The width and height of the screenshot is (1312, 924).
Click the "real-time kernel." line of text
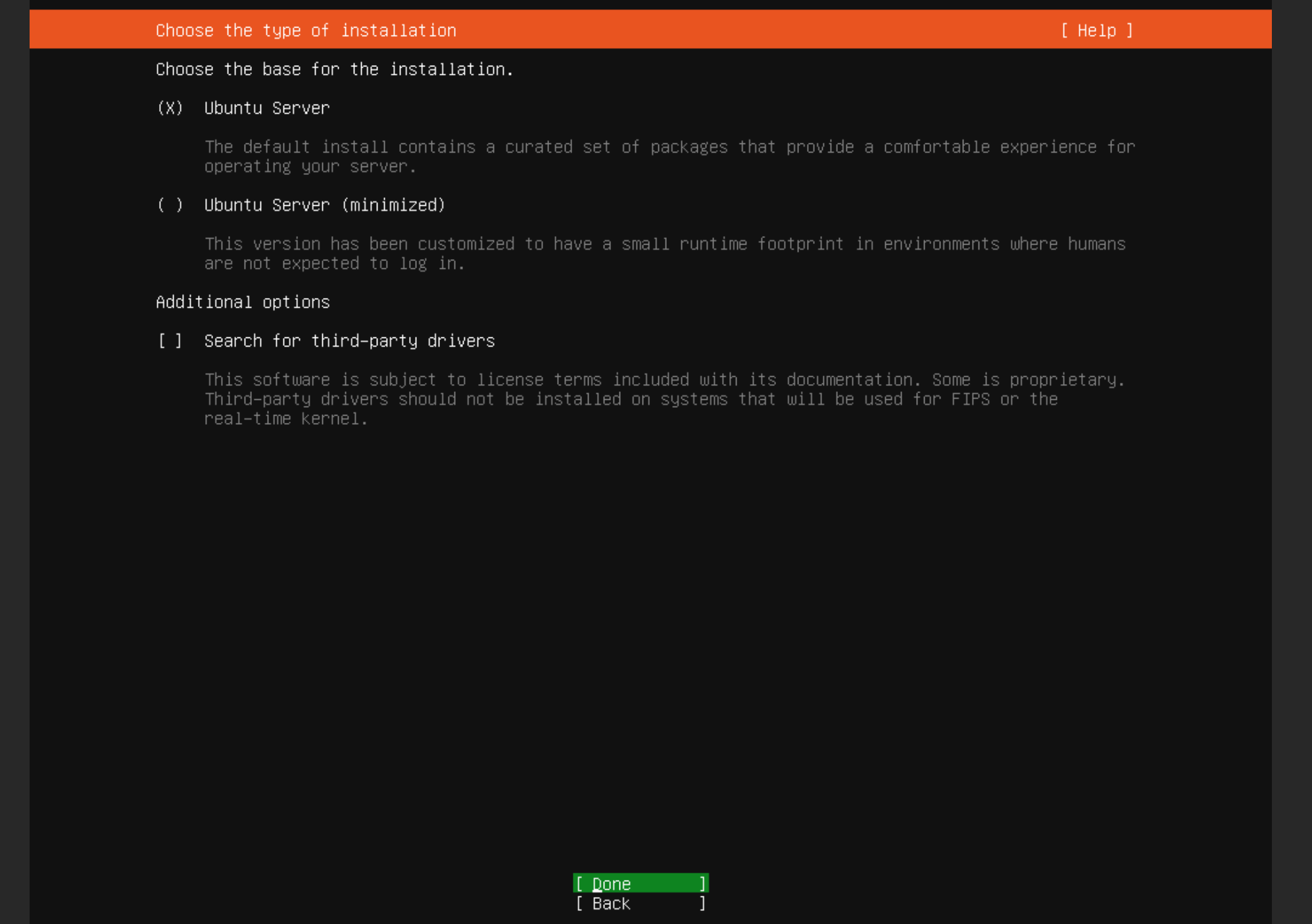tap(286, 419)
